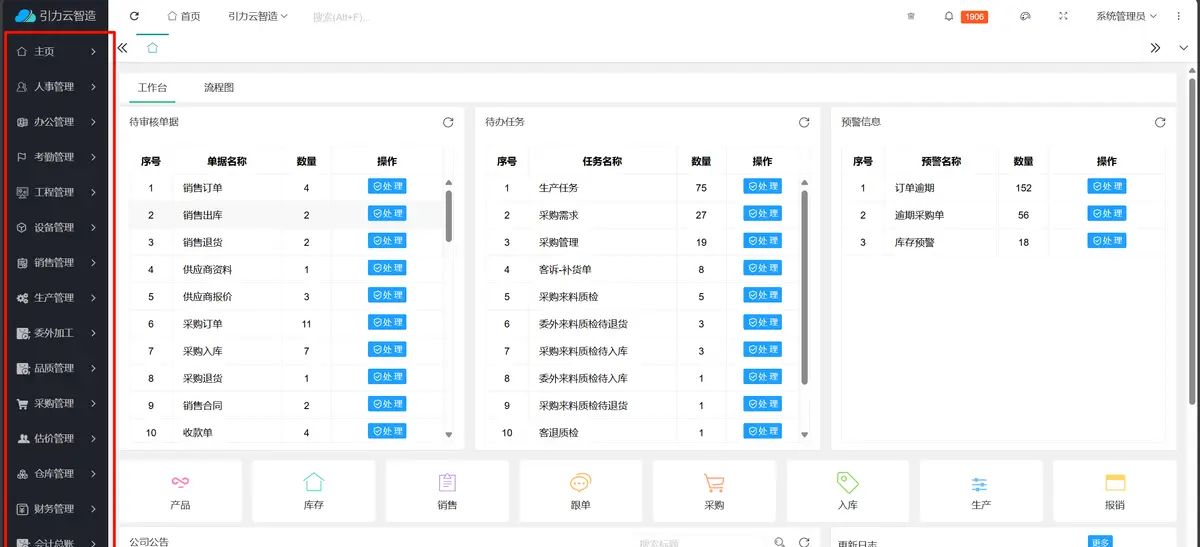Click the double right arrow tab scroller
This screenshot has height=547, width=1200.
click(1155, 47)
